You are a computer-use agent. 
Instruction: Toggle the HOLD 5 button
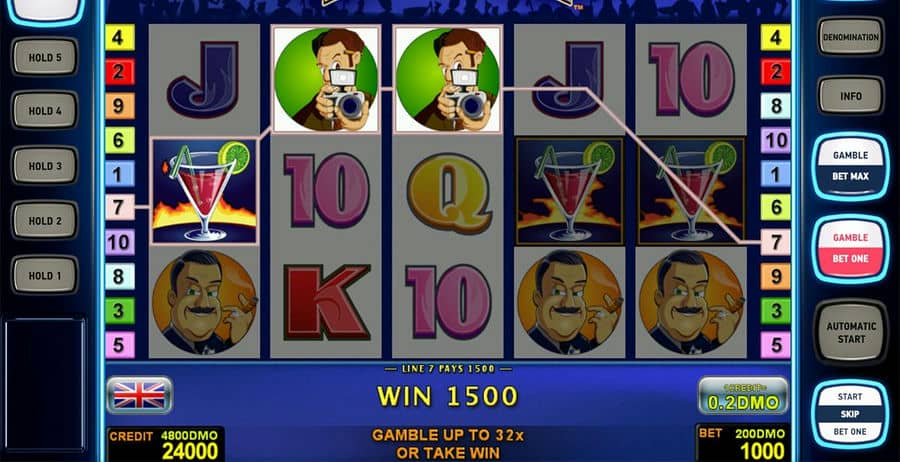(x=45, y=57)
